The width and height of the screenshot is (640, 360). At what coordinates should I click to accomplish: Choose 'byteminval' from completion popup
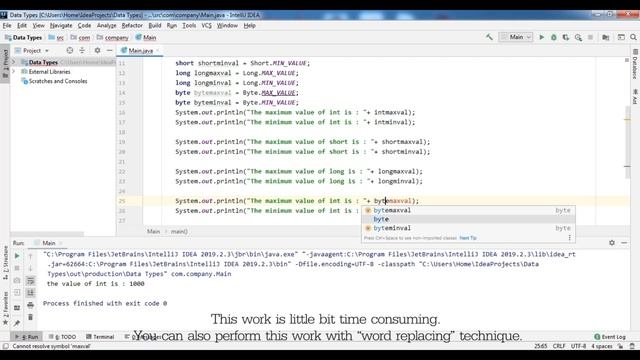(468, 228)
